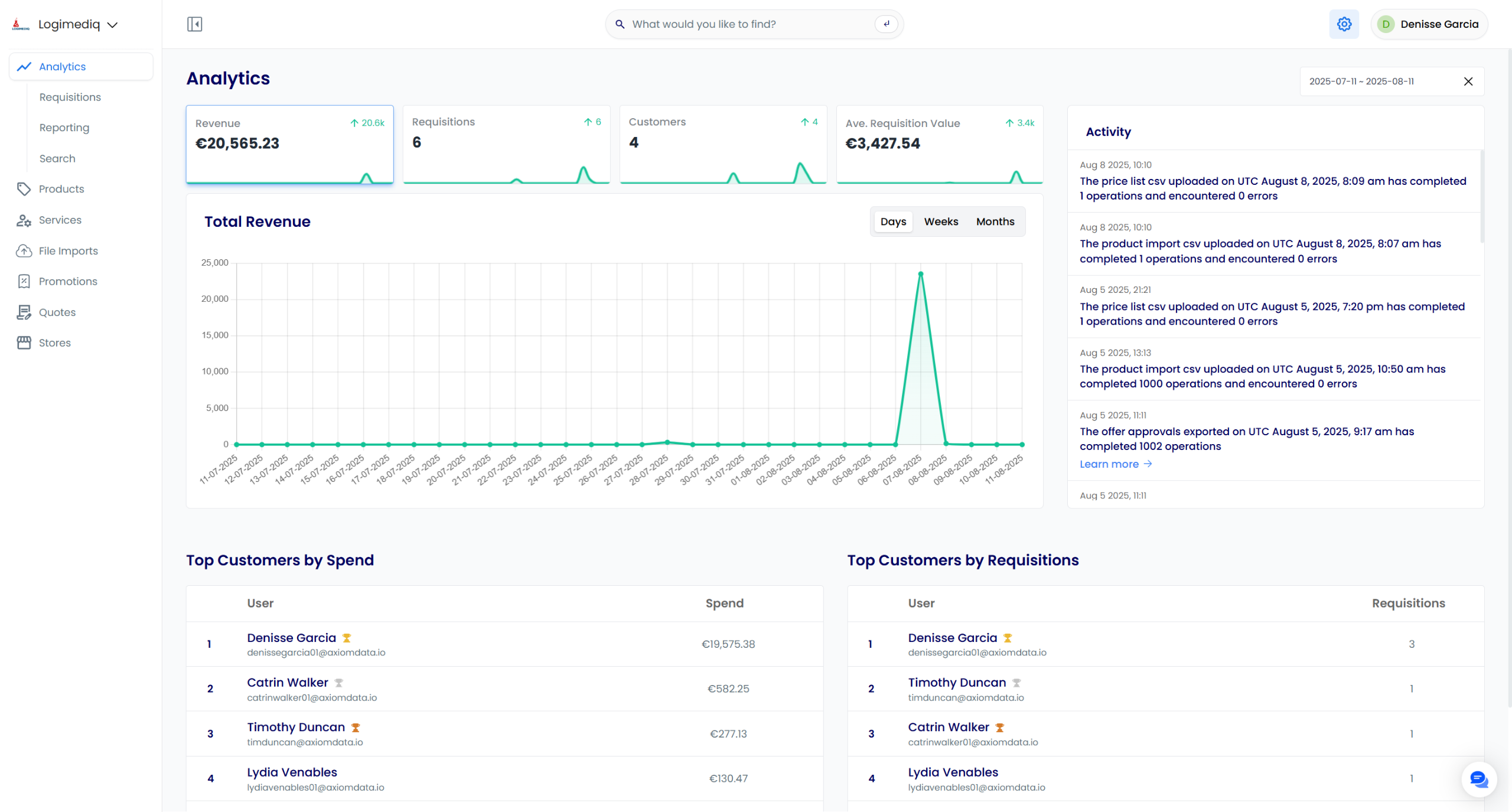Click the Products tag icon
Screen dimensions: 1512x812
pos(24,189)
